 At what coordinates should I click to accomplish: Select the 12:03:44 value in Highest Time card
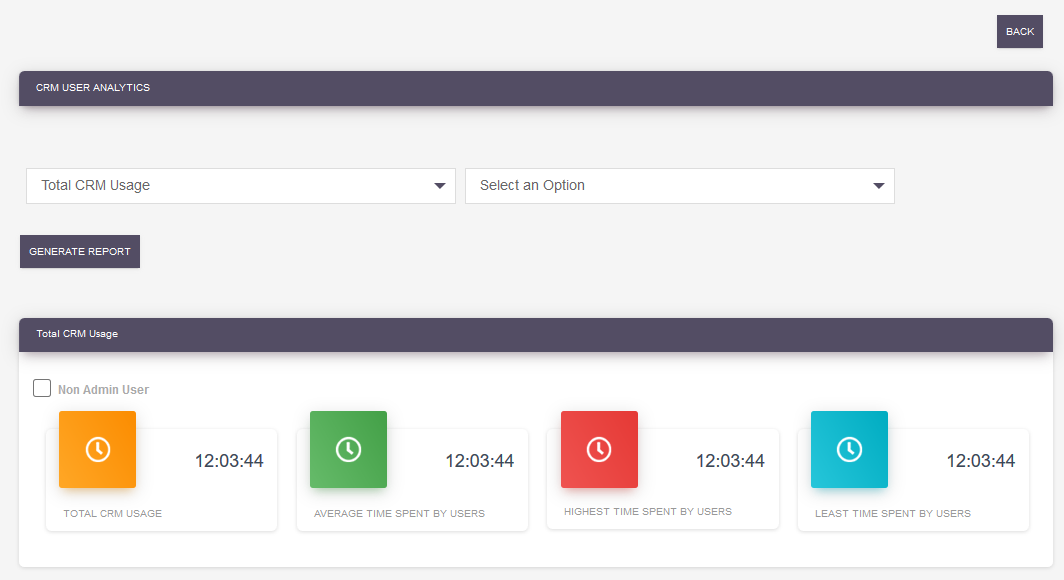(x=731, y=461)
